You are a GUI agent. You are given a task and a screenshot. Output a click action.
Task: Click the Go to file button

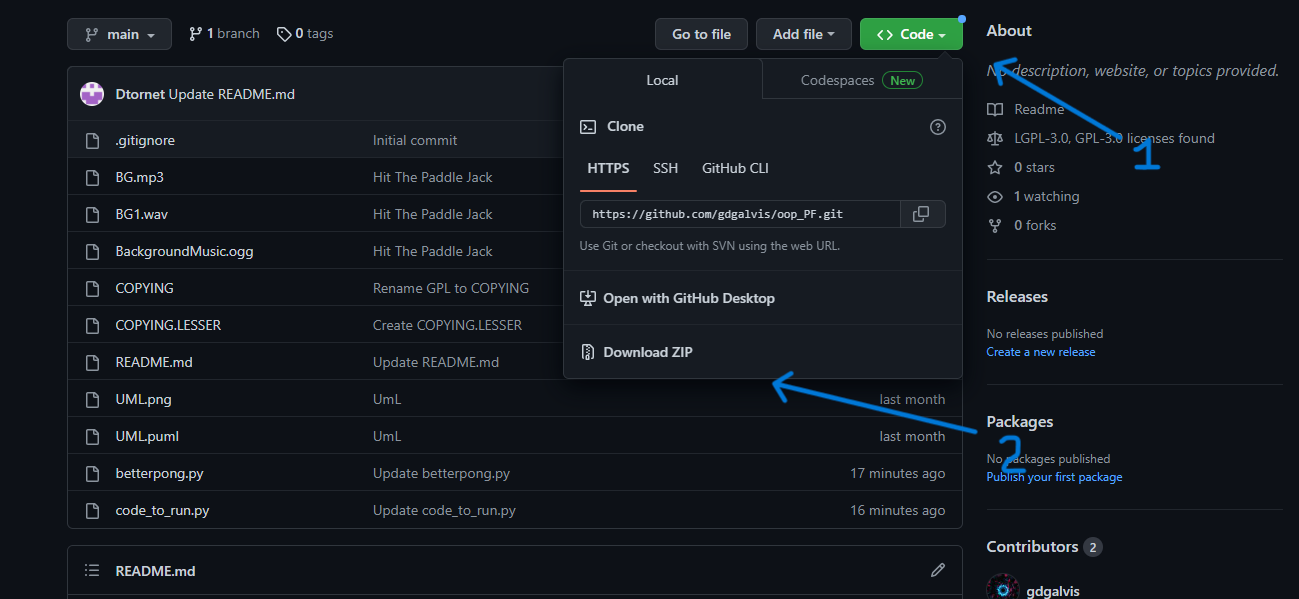701,34
